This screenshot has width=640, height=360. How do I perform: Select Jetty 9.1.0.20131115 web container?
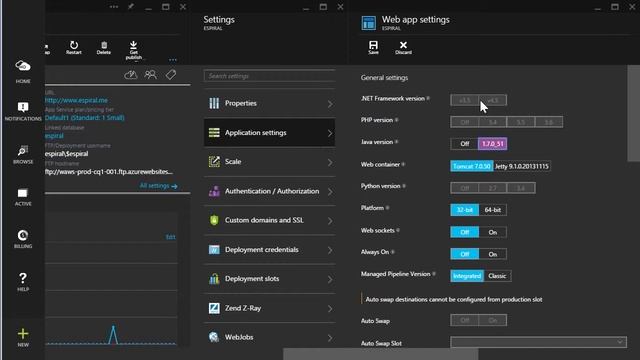(522, 166)
